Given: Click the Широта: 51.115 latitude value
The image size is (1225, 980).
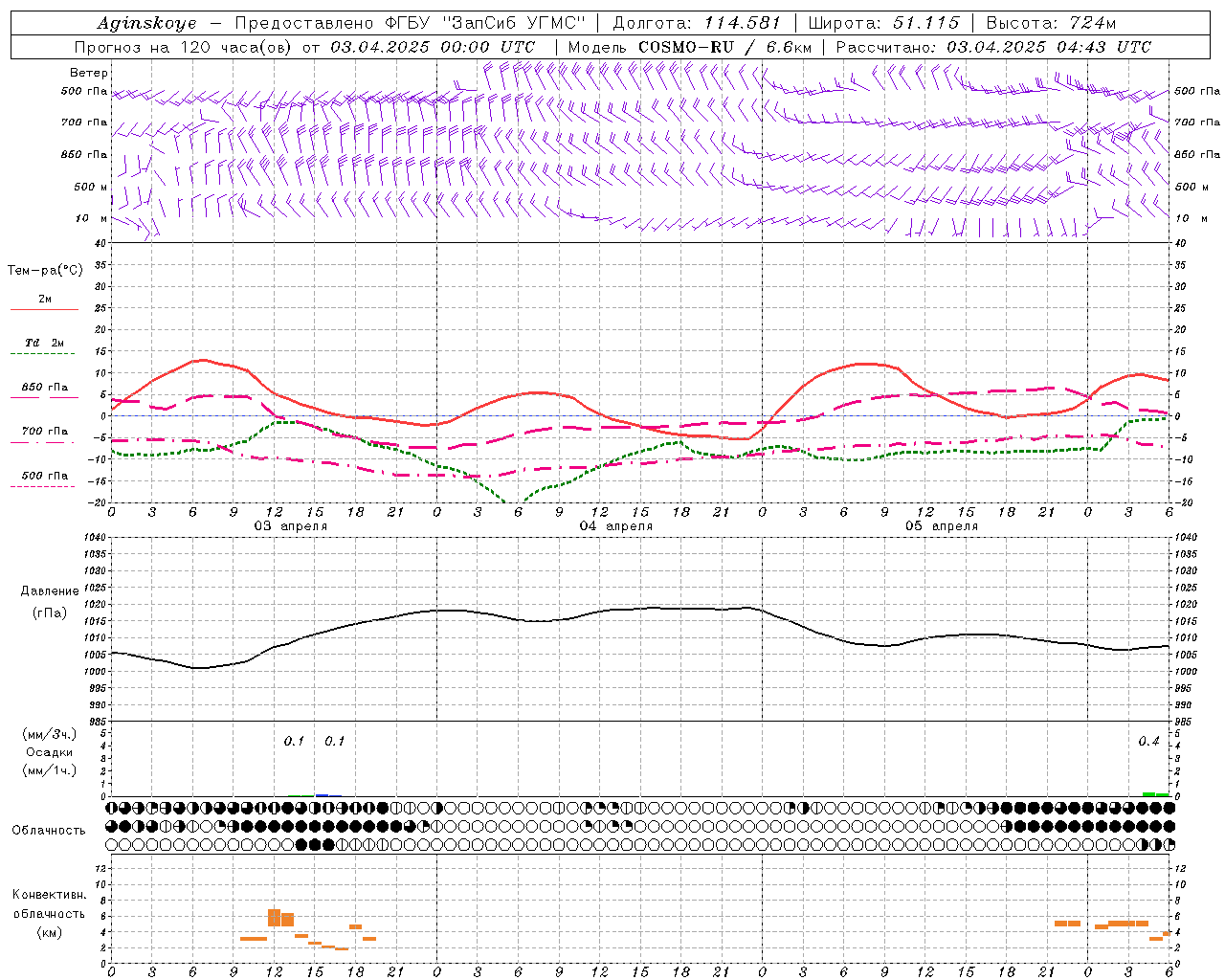Looking at the screenshot, I should click(883, 23).
